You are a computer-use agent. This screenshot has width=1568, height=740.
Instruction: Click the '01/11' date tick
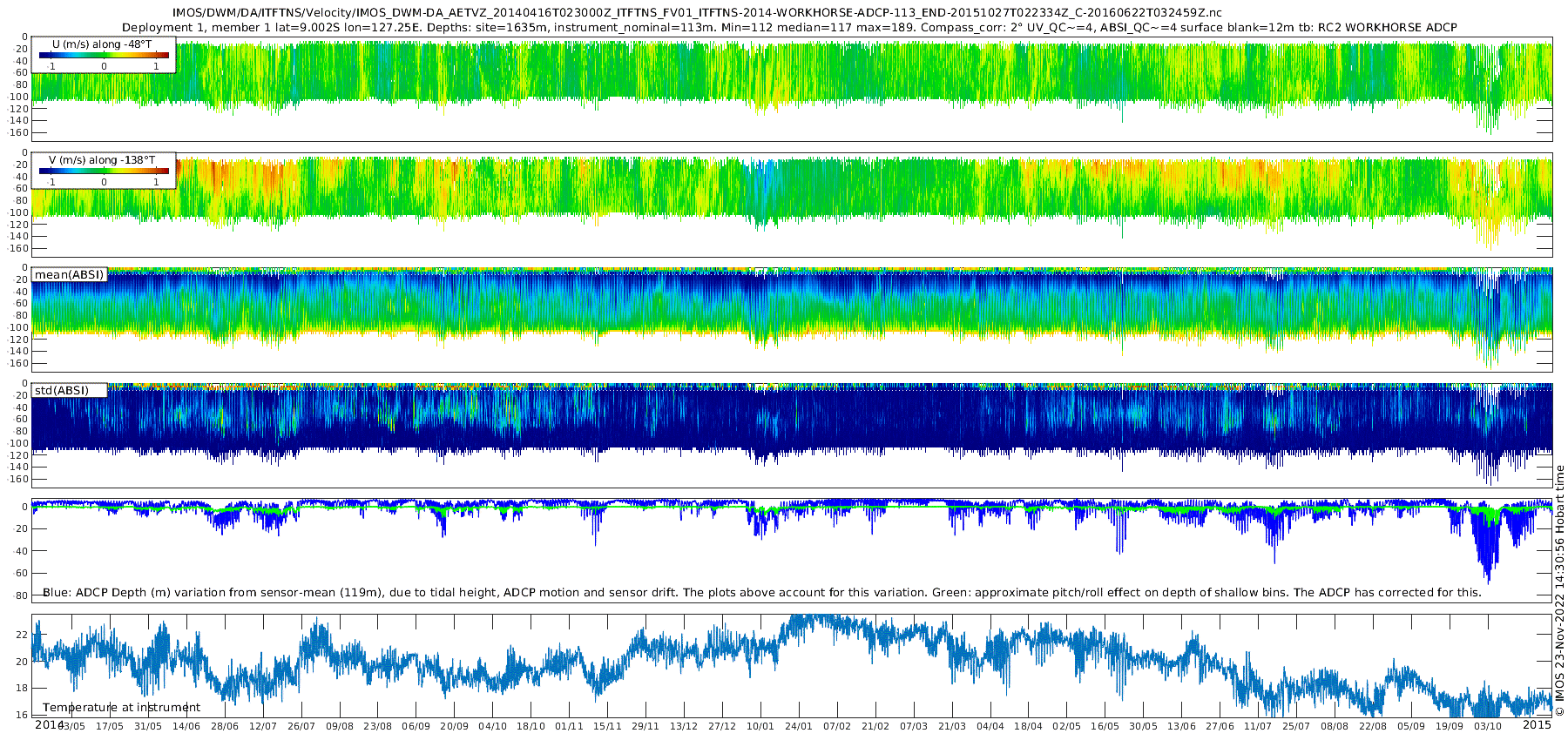pos(570,727)
